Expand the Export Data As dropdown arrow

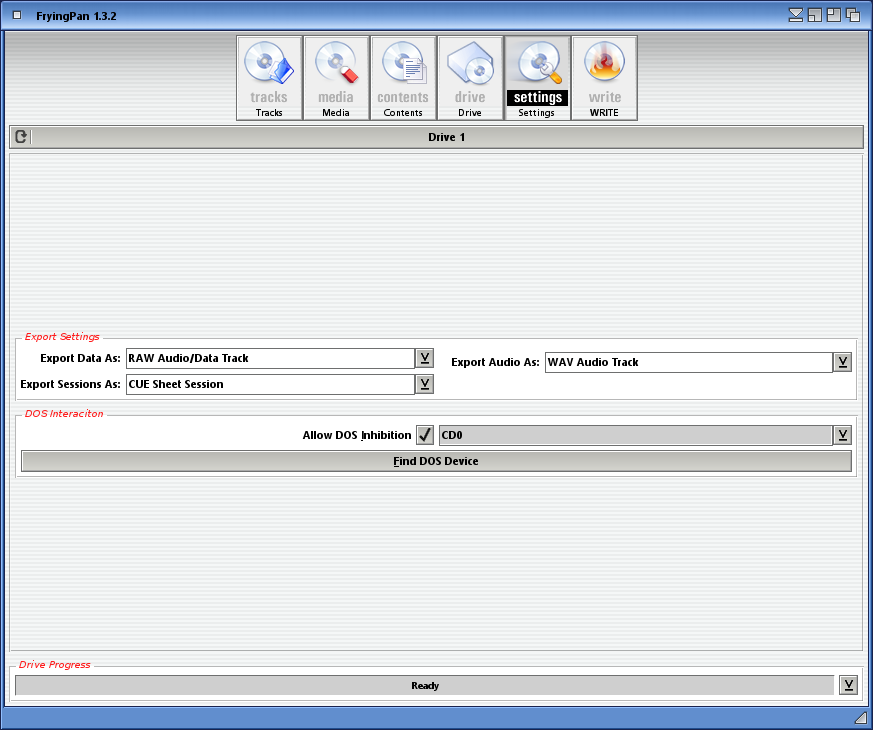pyautogui.click(x=424, y=358)
